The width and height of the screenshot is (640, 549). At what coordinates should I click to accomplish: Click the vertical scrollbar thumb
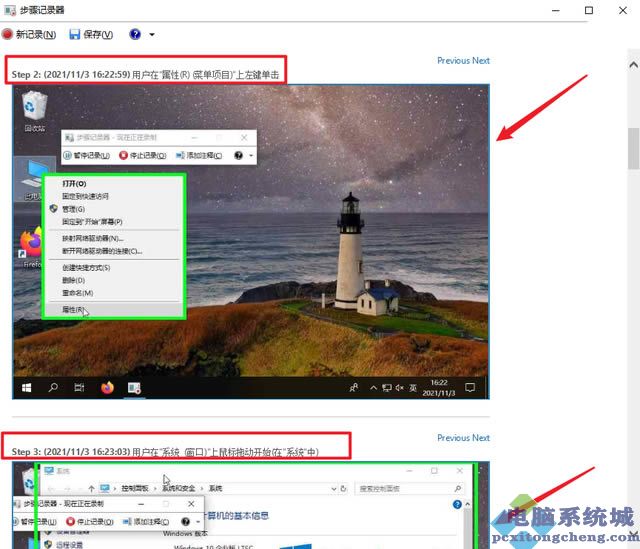pyautogui.click(x=633, y=148)
